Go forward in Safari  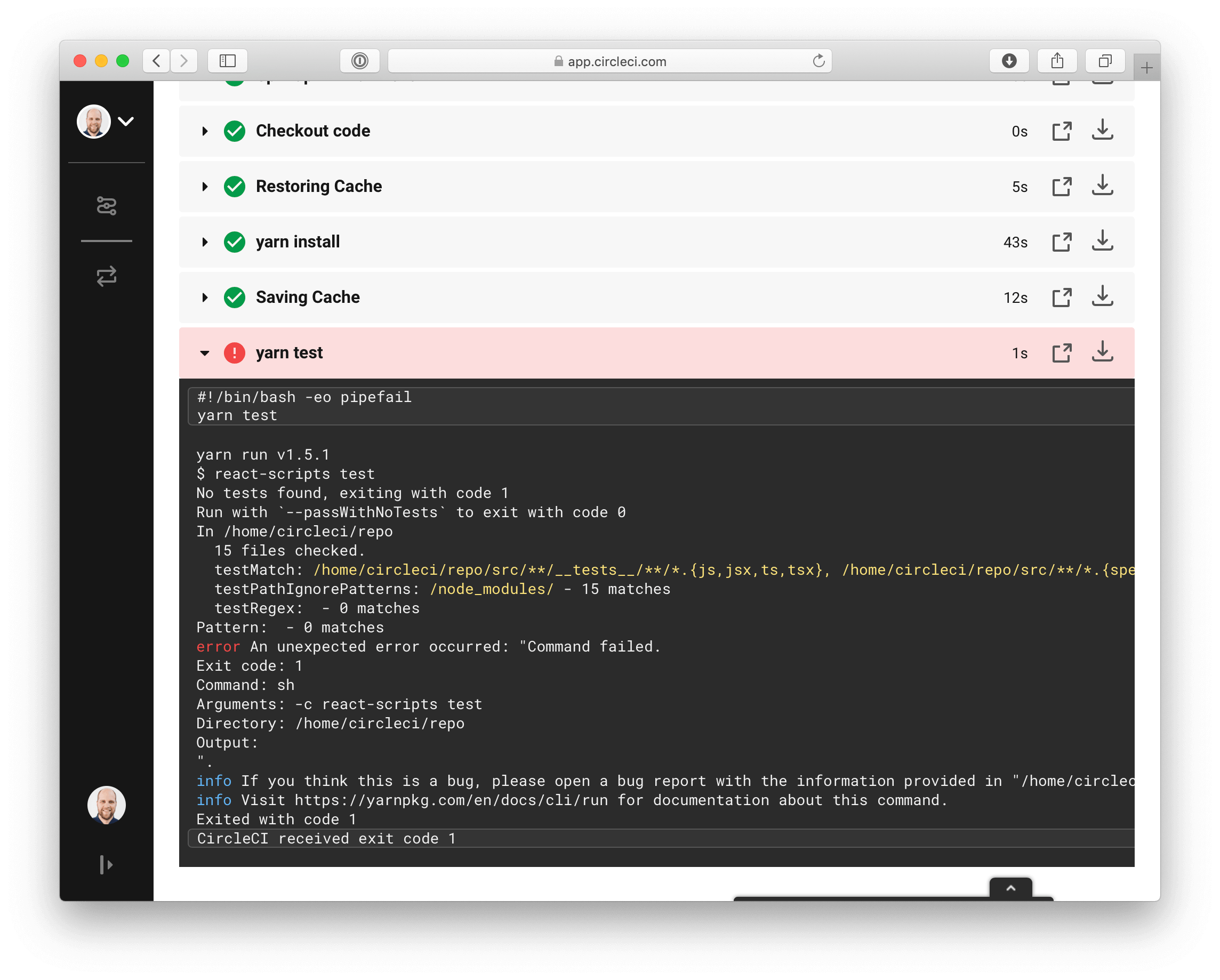(x=184, y=61)
